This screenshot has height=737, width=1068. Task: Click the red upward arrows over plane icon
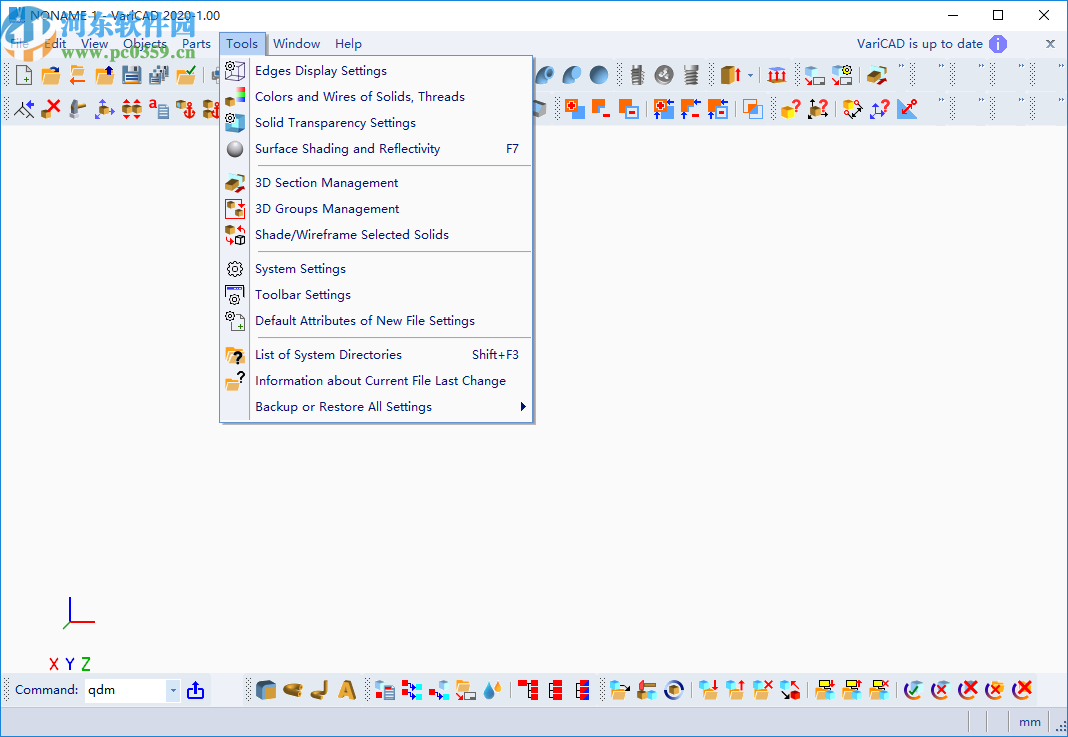click(776, 75)
